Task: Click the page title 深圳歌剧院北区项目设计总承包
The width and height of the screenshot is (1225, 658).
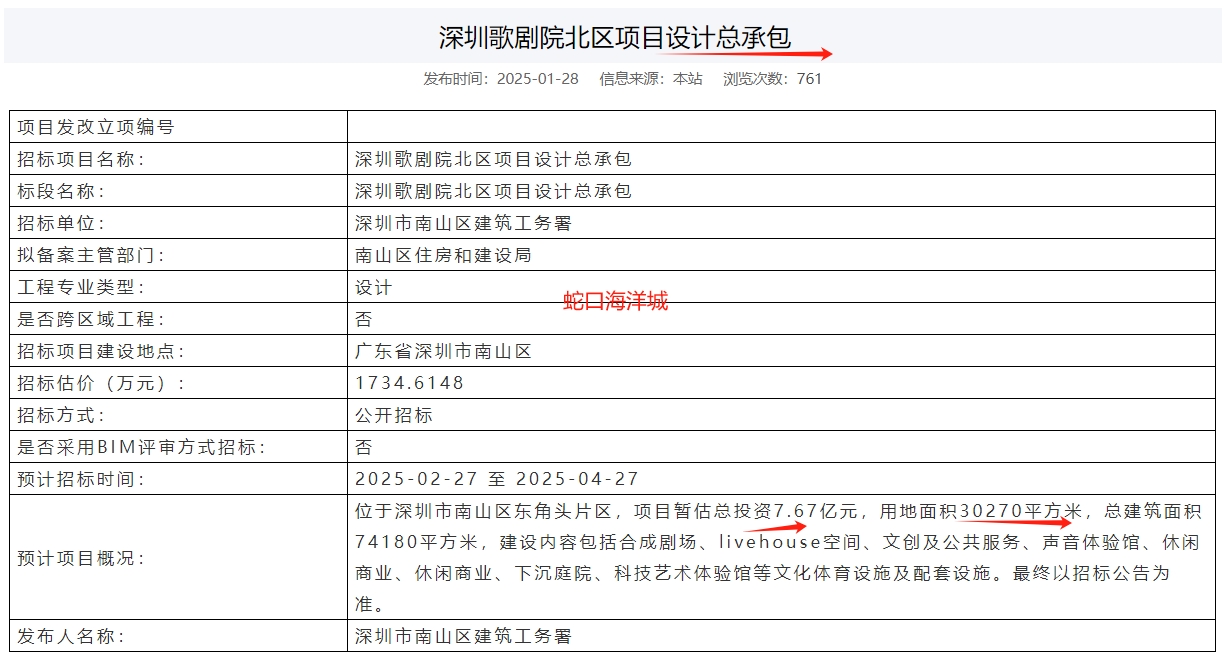Action: 615,37
